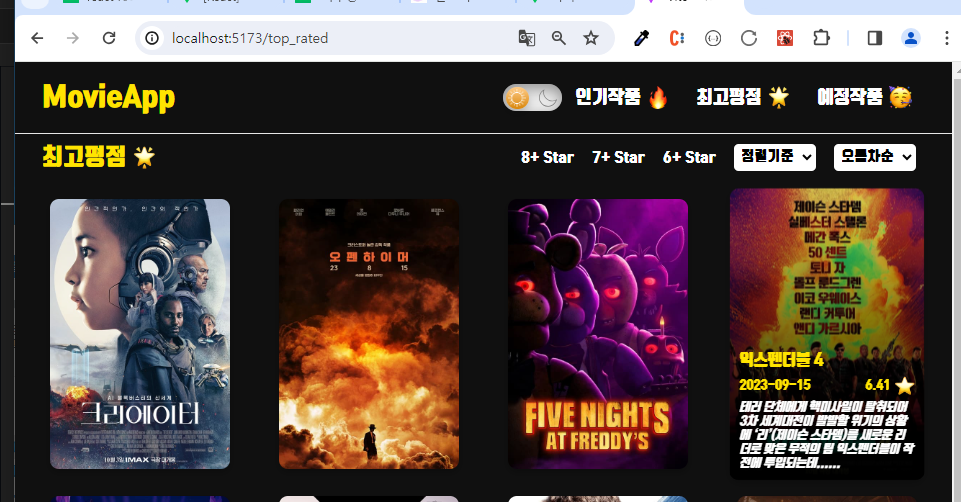Viewport: 961px width, 502px height.
Task: Filter movies by 8+ Star
Action: pos(547,158)
